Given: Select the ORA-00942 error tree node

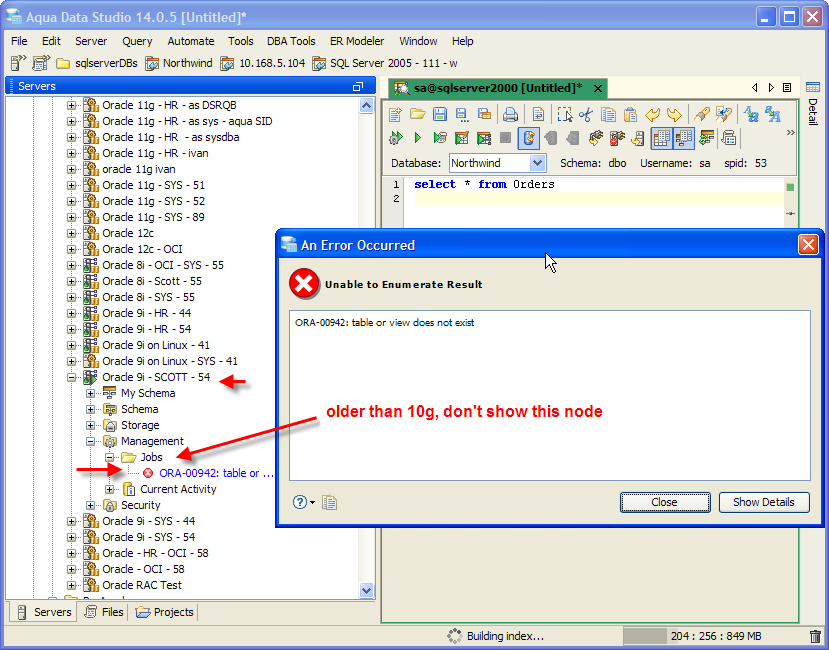Looking at the screenshot, I should point(216,473).
